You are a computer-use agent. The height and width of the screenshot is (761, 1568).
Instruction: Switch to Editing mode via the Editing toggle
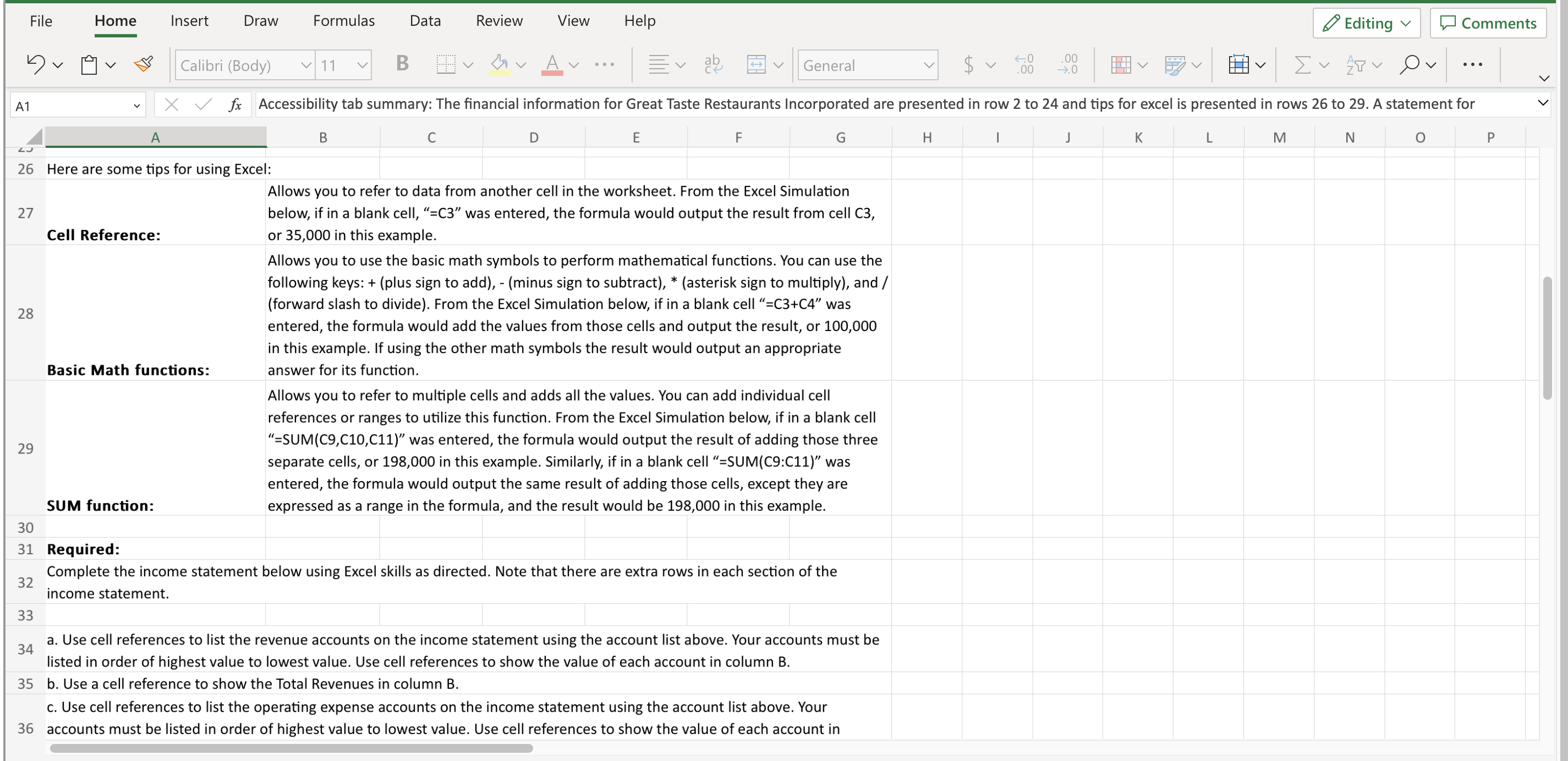[x=1366, y=23]
